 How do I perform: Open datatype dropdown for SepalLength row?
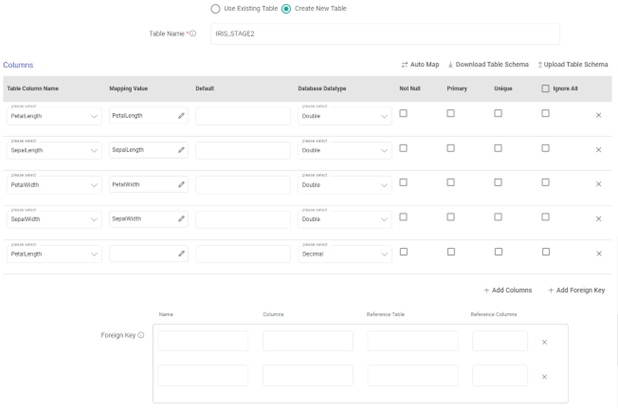coord(345,150)
